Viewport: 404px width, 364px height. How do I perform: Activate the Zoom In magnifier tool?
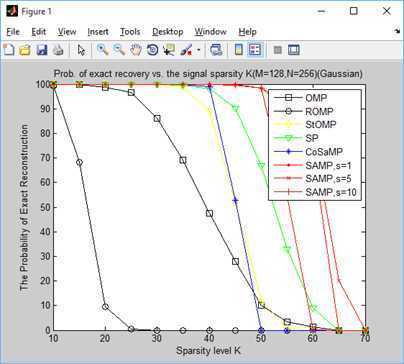[x=102, y=50]
